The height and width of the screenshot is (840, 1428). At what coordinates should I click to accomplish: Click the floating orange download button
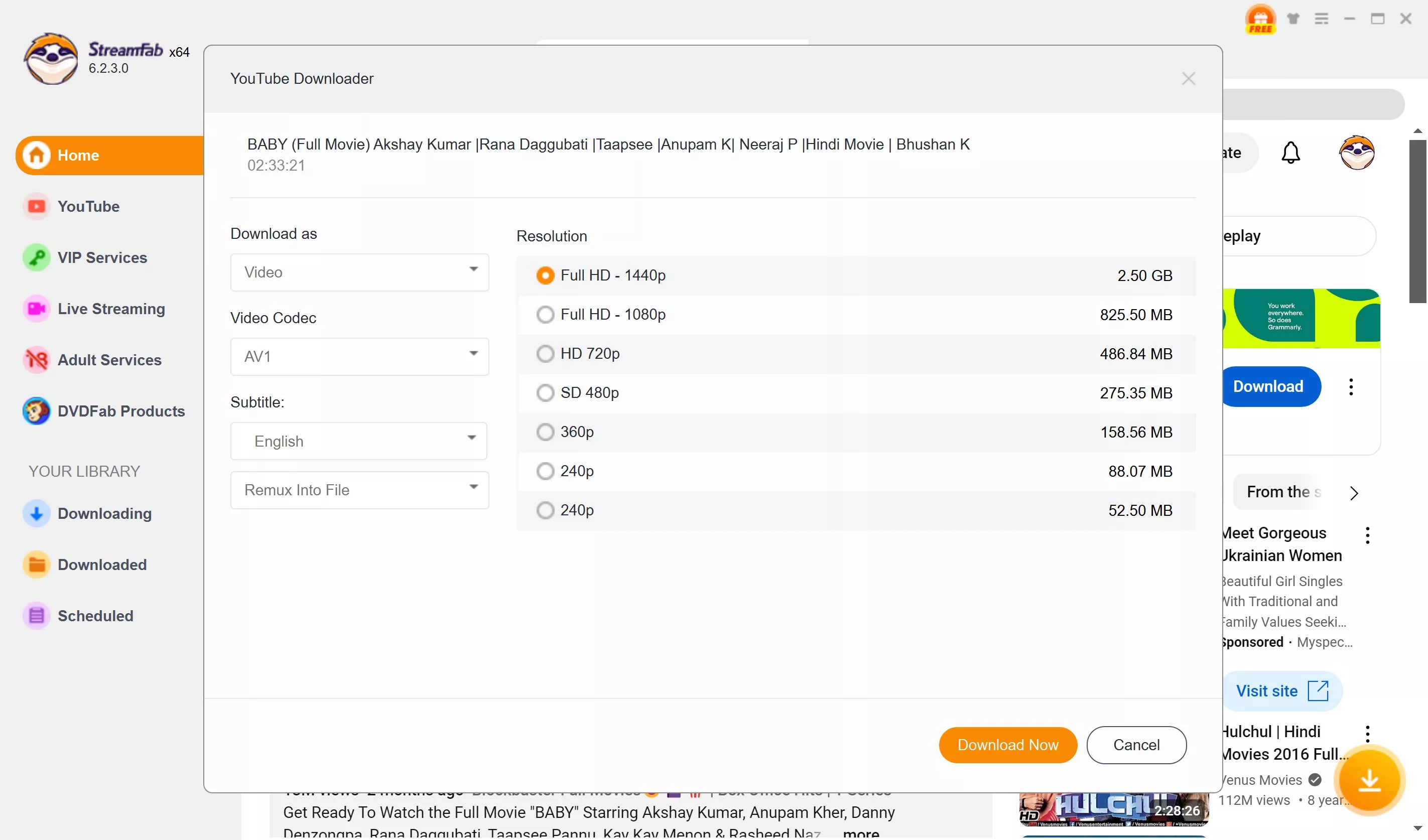[x=1369, y=780]
